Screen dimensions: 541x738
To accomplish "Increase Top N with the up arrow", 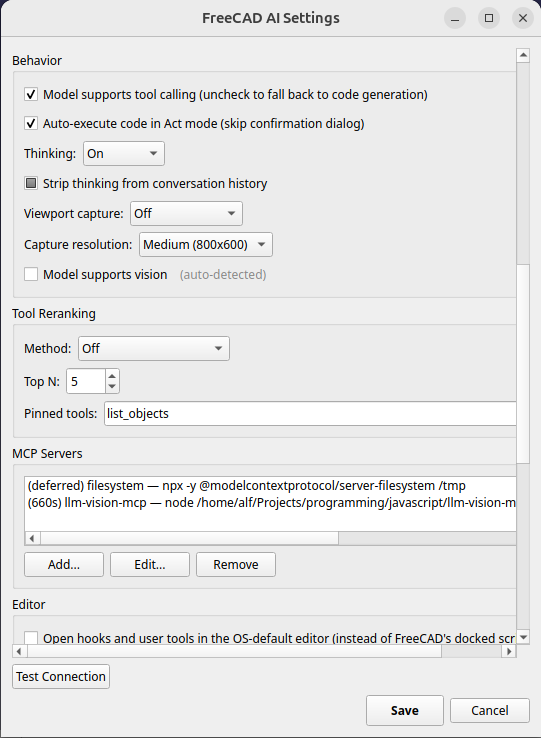I will tap(112, 376).
